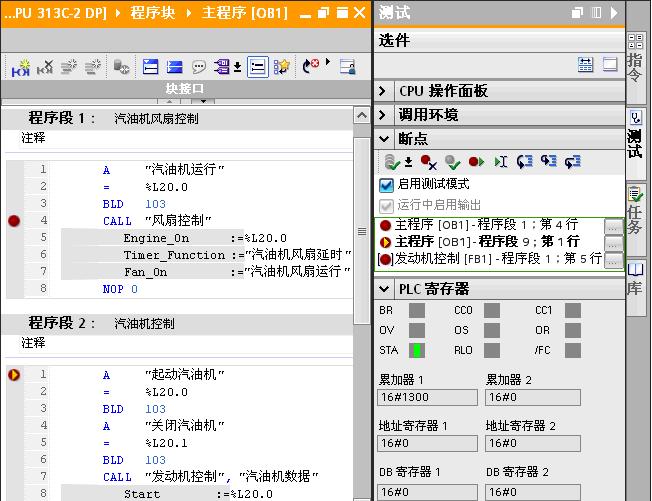Toggle breakpoint at line 4 of 程序段 1
Screen dimensions: 652x501
pos(14,221)
